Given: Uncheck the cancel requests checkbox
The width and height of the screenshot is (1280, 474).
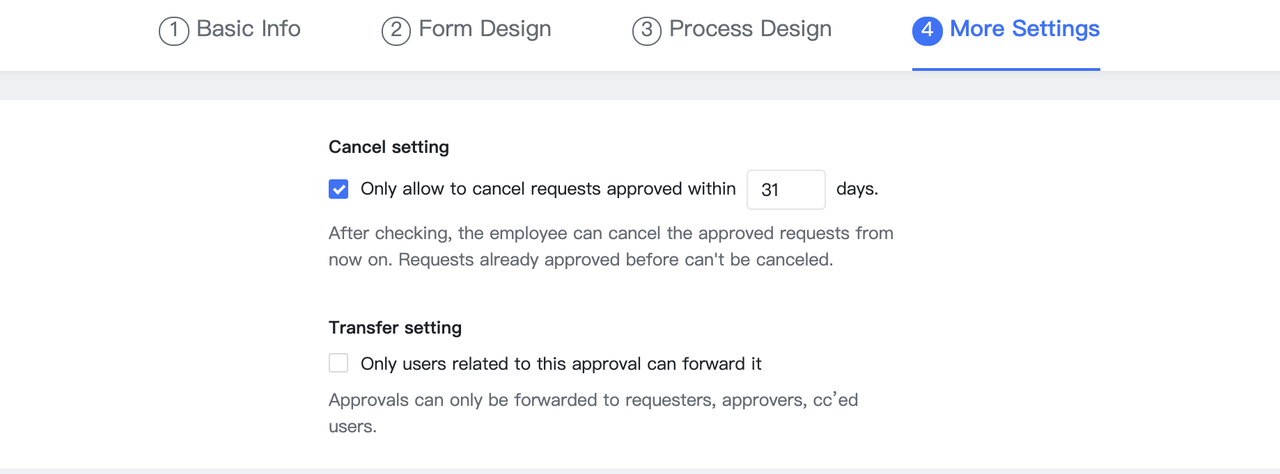Looking at the screenshot, I should 339,189.
